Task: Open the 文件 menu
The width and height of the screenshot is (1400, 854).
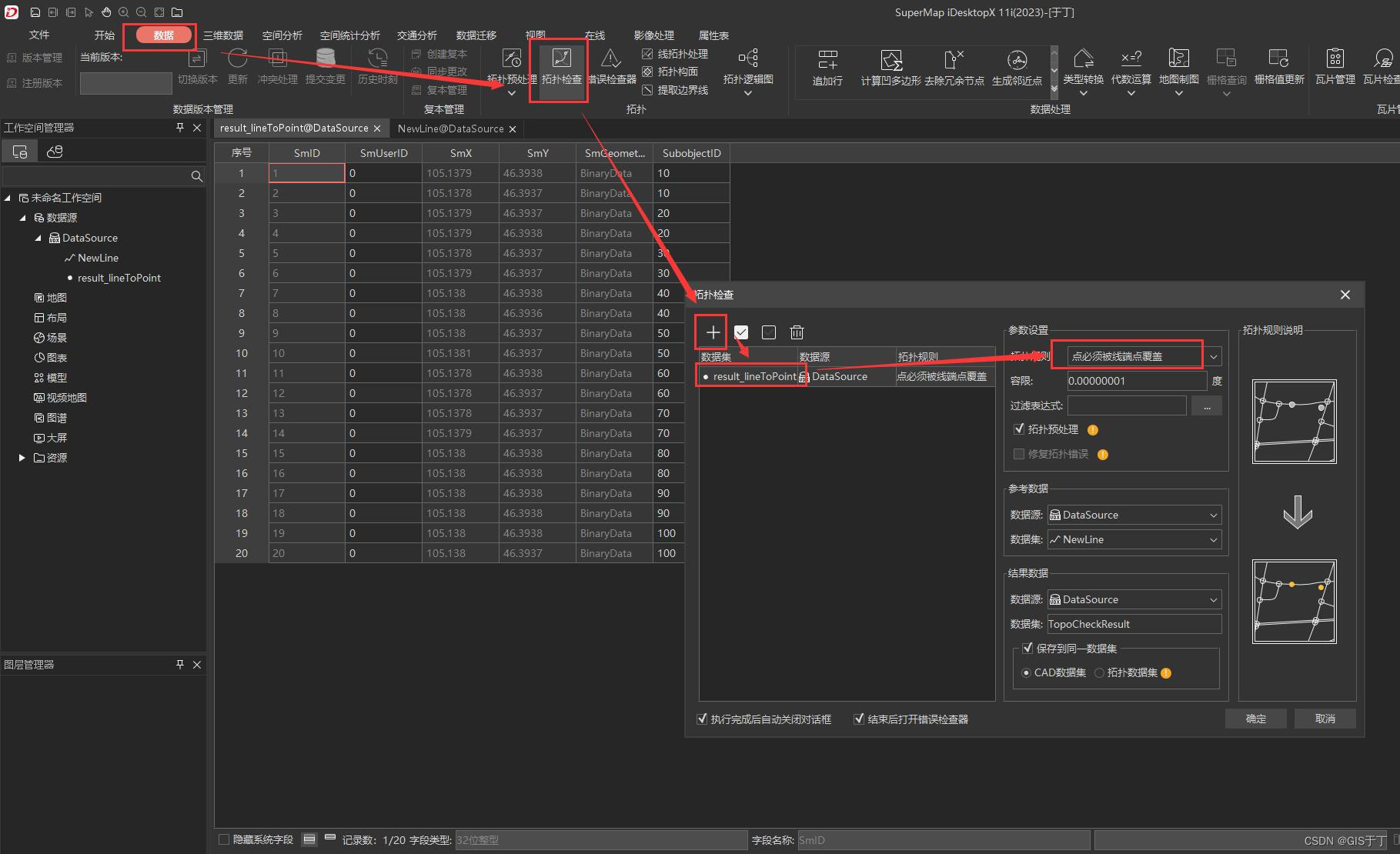Action: pyautogui.click(x=39, y=35)
